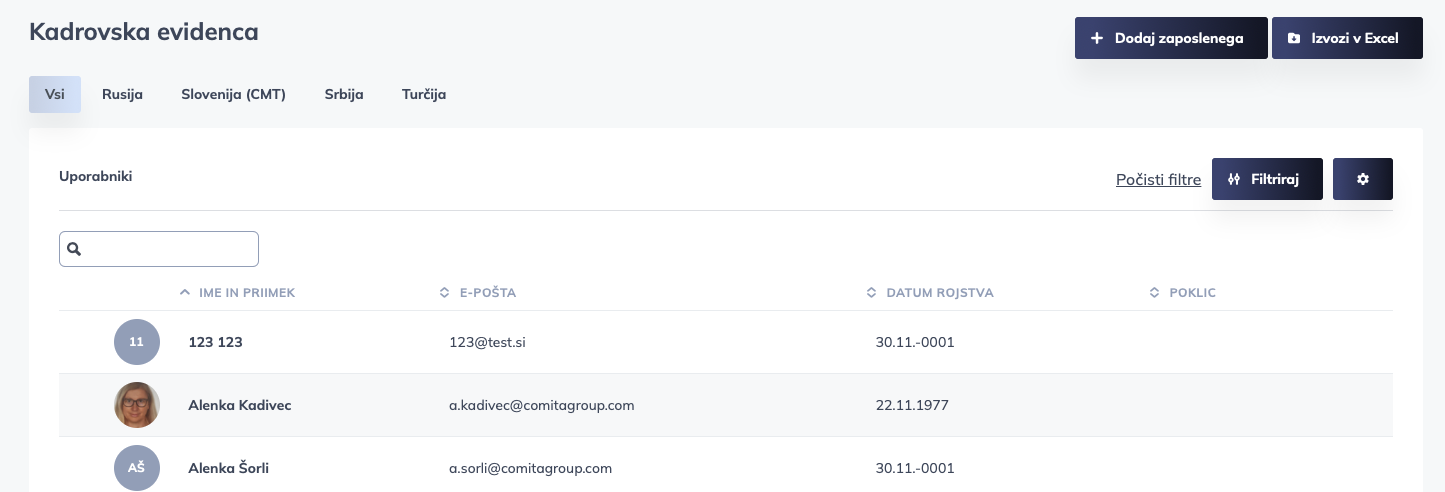1445x492 pixels.
Task: Select the Srbija tab
Action: click(344, 95)
